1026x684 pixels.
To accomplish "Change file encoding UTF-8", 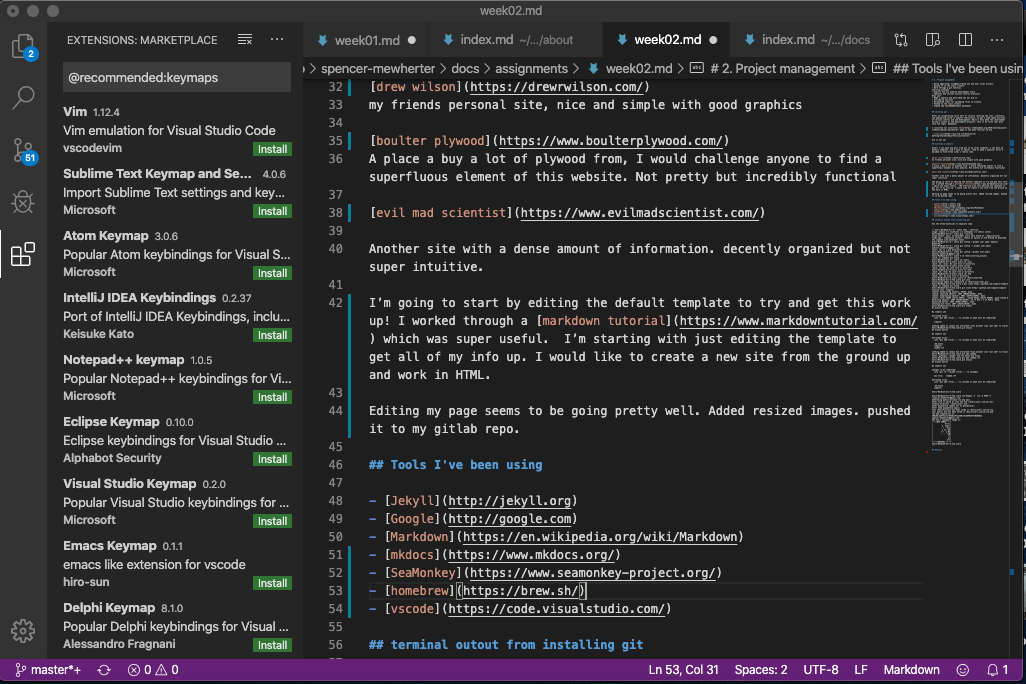I will [x=821, y=670].
